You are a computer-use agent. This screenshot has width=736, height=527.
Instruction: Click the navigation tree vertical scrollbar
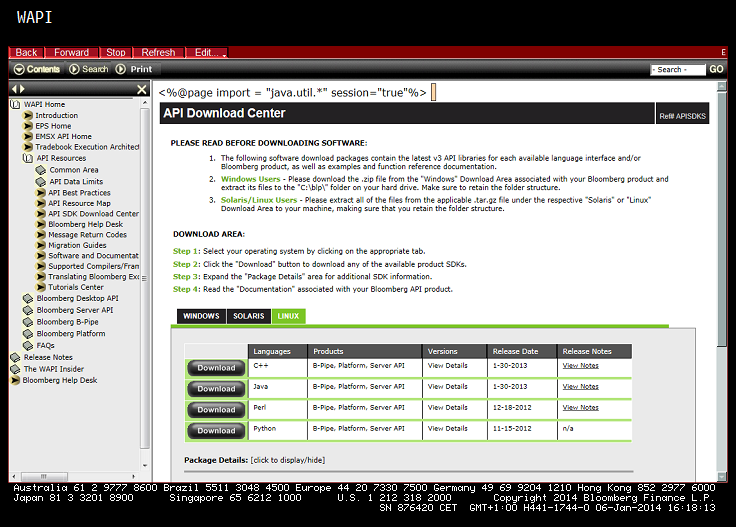coord(145,277)
